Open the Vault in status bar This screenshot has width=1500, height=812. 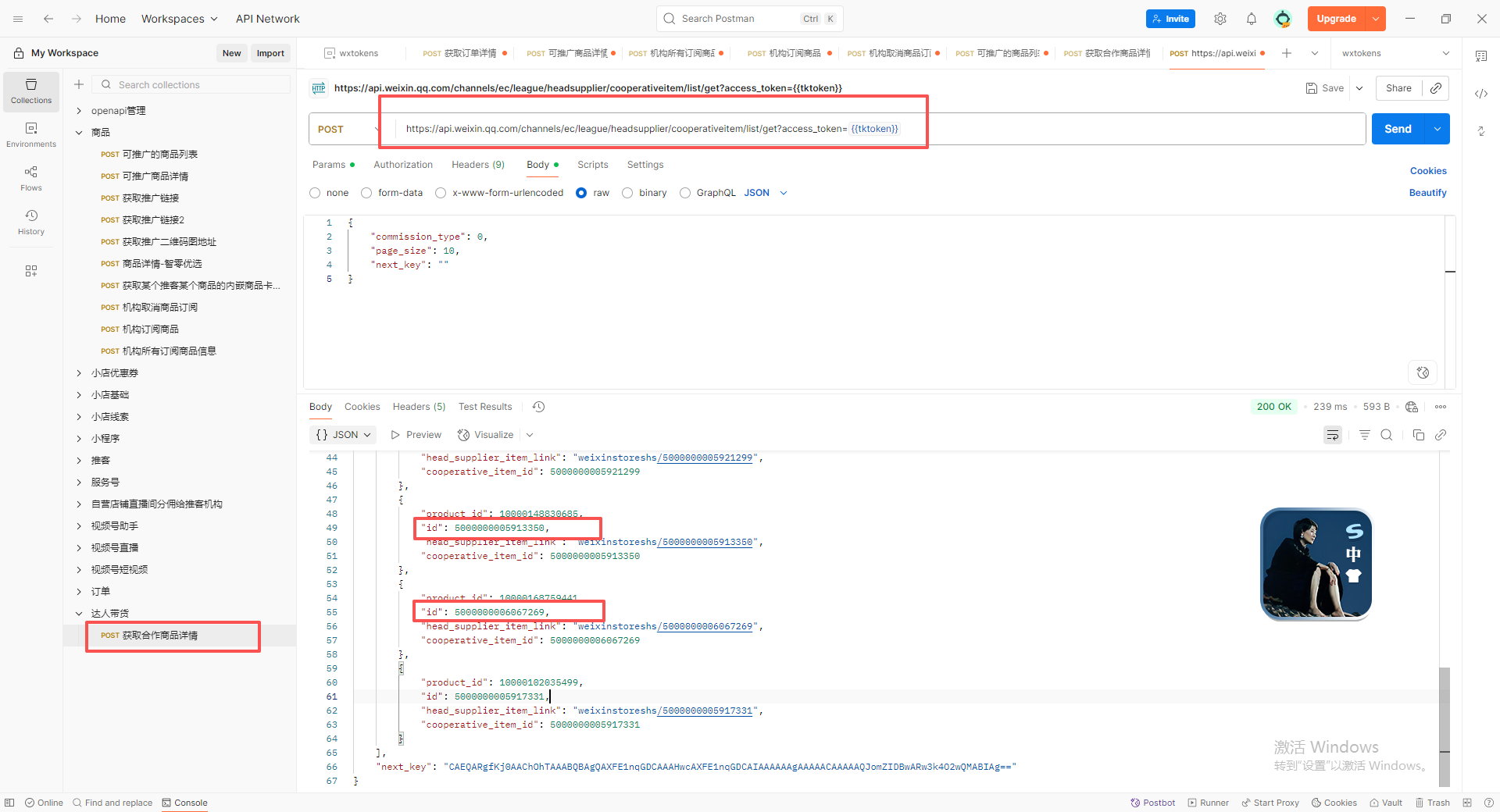(1386, 803)
